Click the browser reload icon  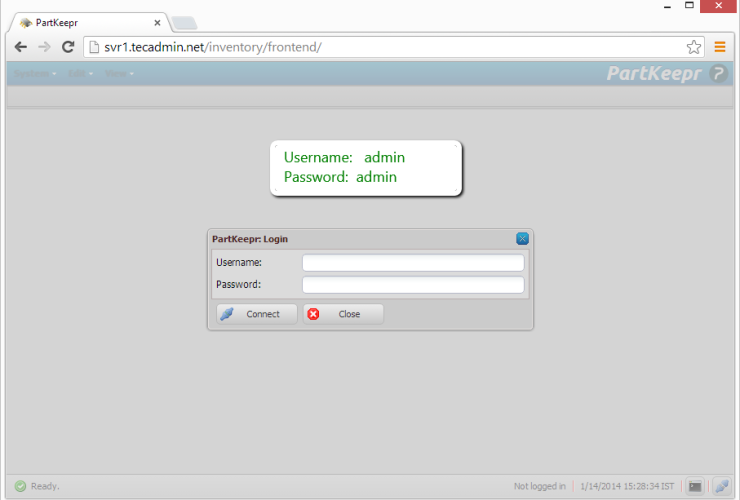pos(68,46)
